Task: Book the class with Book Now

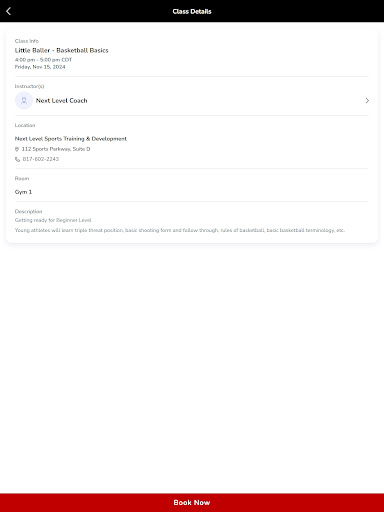Action: tap(192, 502)
